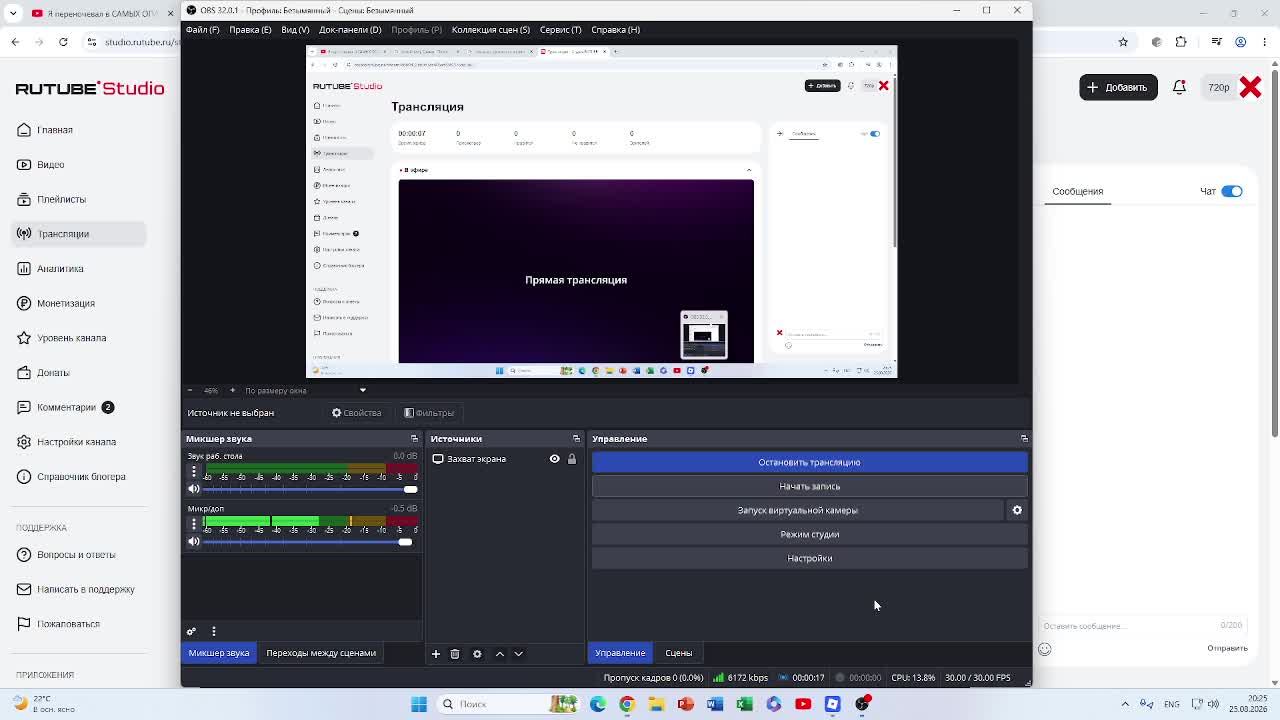Undock the Управление panel

pos(1024,439)
